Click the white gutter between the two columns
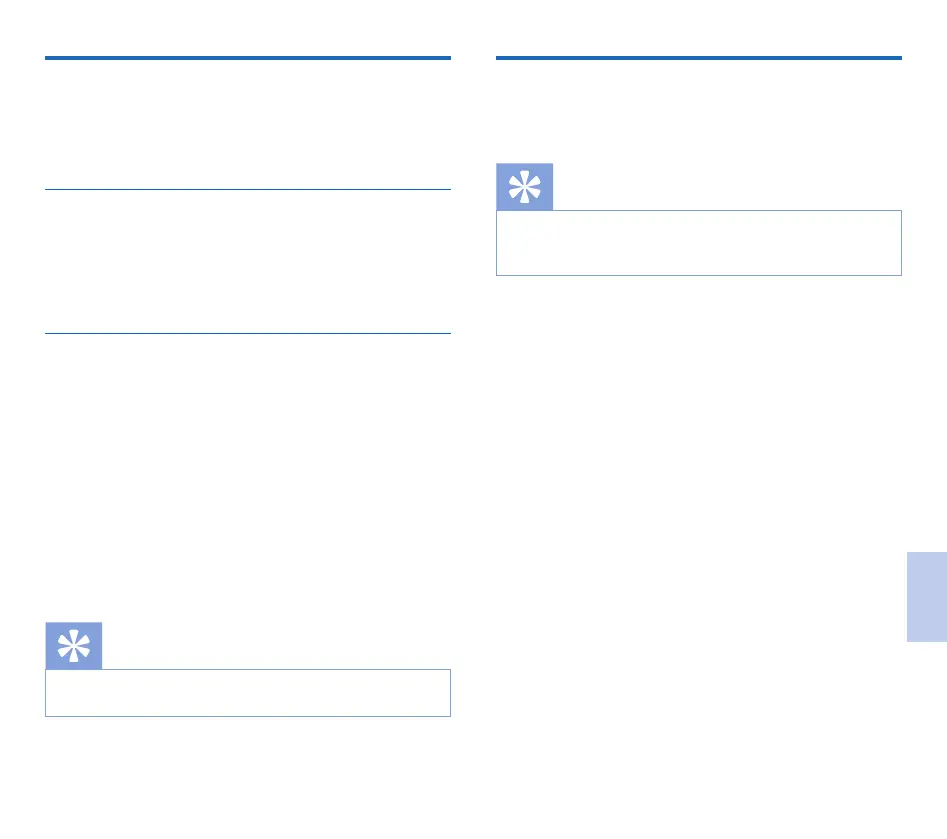Viewport: 947px width, 839px height. coord(473,400)
